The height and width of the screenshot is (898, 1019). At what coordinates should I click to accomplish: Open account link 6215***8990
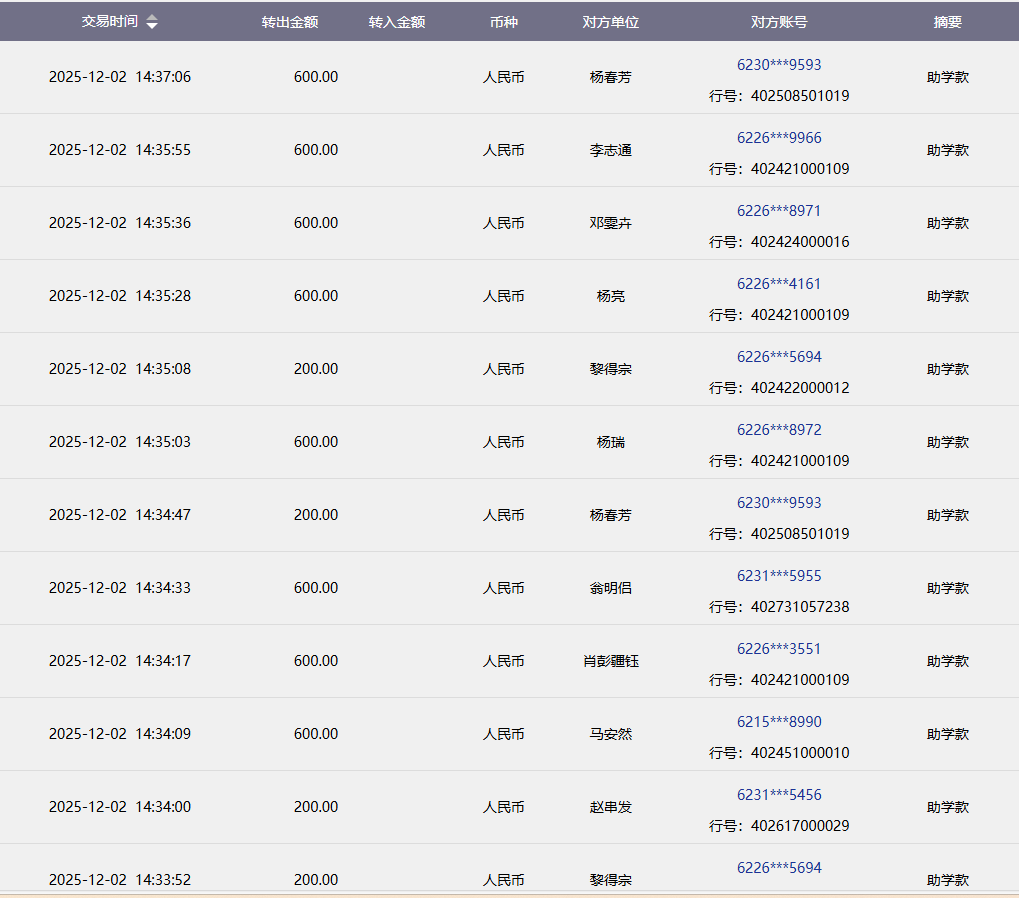779,722
